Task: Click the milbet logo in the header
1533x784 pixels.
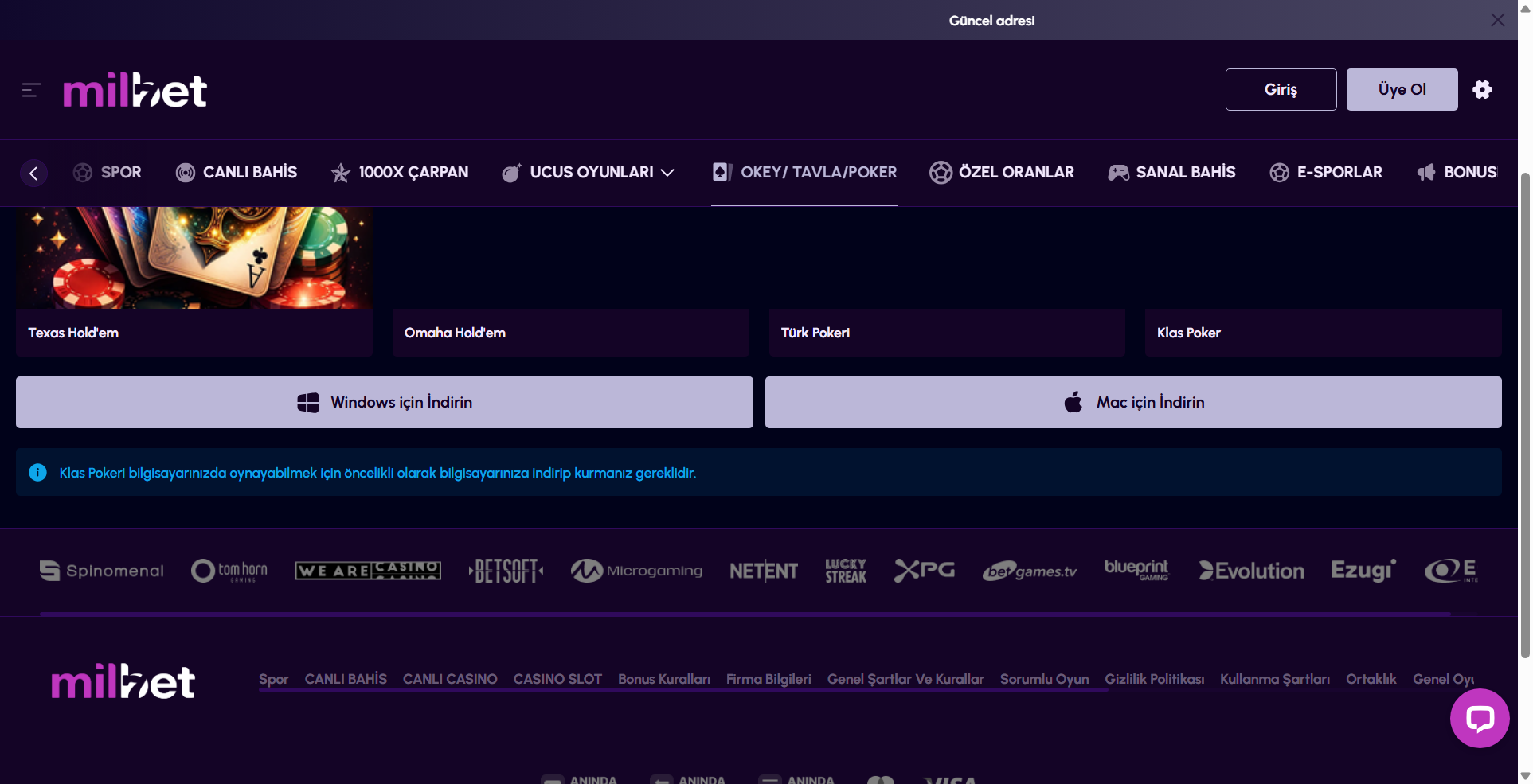Action: coord(135,90)
